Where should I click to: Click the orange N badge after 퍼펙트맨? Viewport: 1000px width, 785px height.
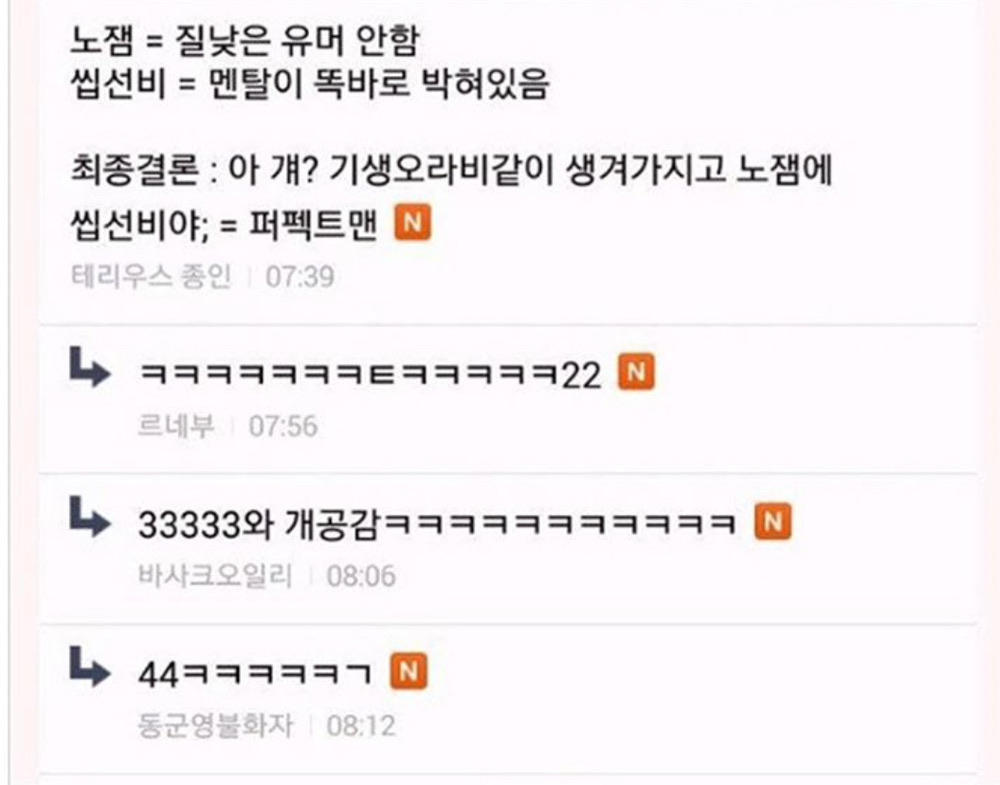pyautogui.click(x=413, y=223)
